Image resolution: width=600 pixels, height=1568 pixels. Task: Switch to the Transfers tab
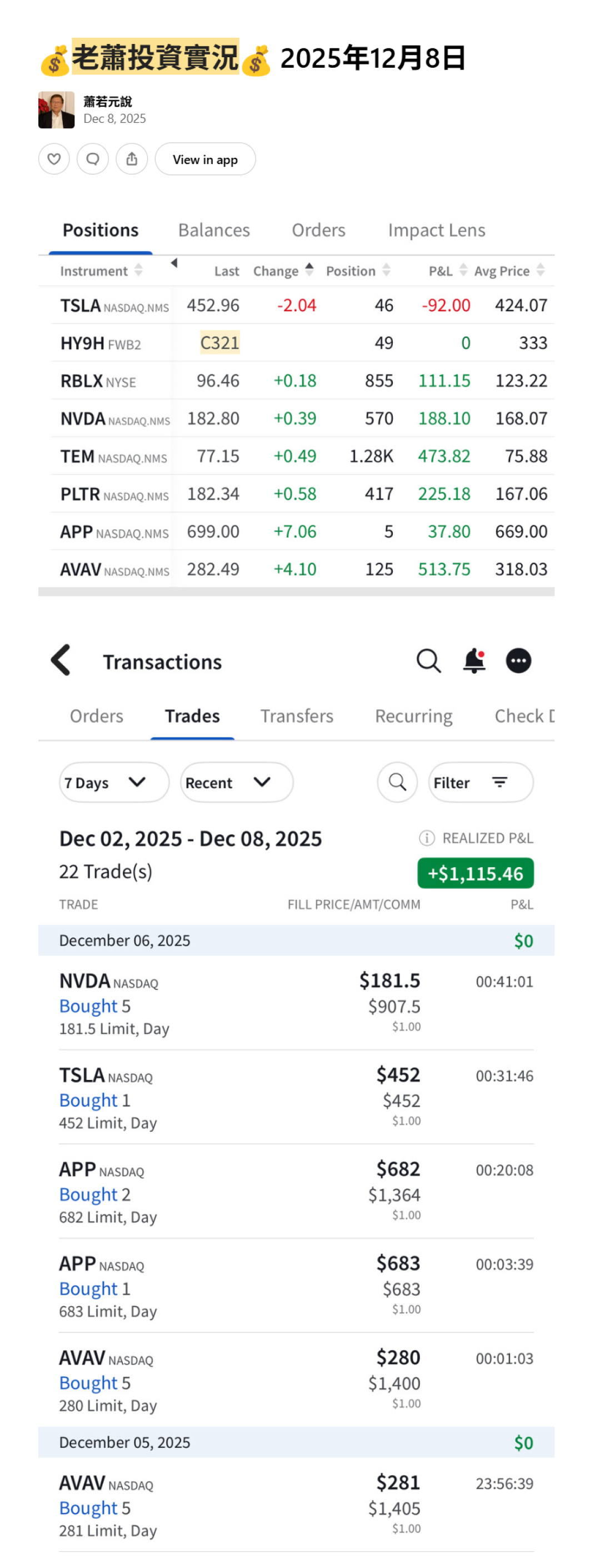coord(296,716)
